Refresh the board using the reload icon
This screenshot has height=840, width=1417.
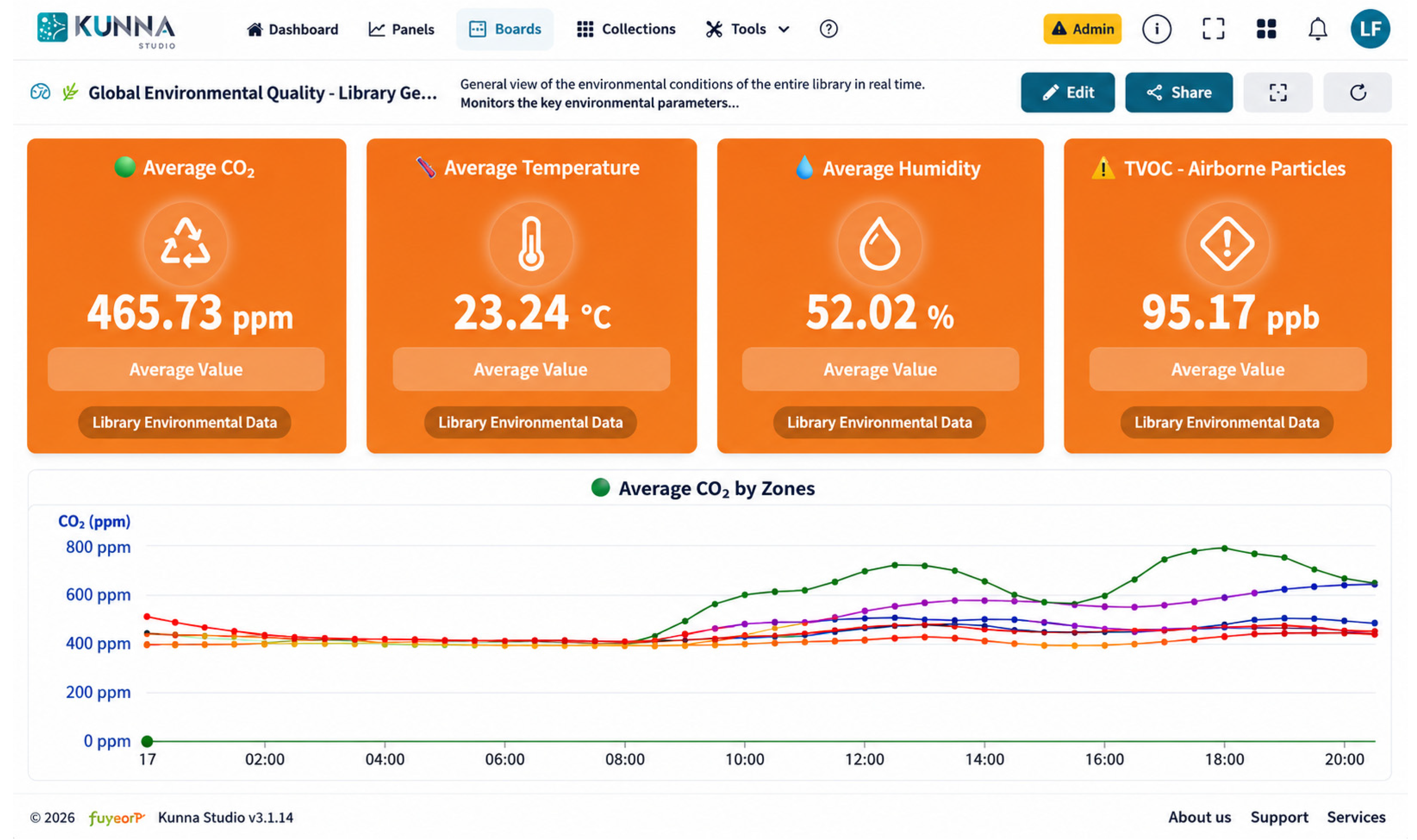(x=1357, y=92)
